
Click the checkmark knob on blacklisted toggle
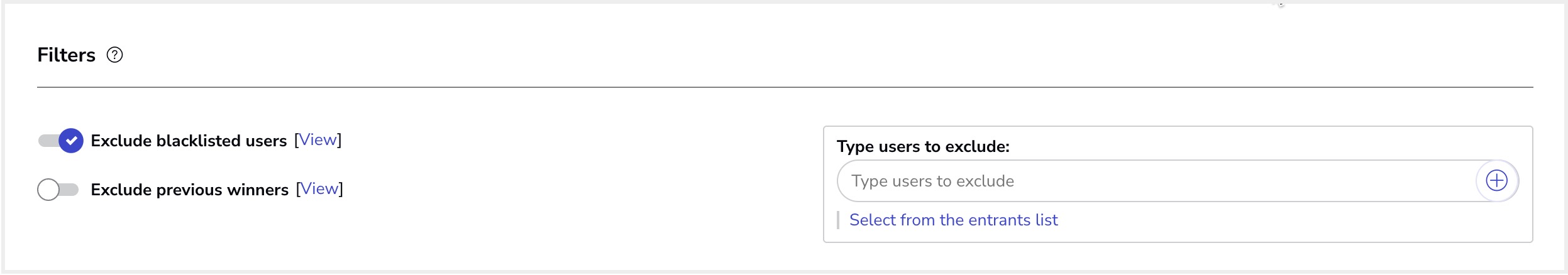(x=71, y=141)
